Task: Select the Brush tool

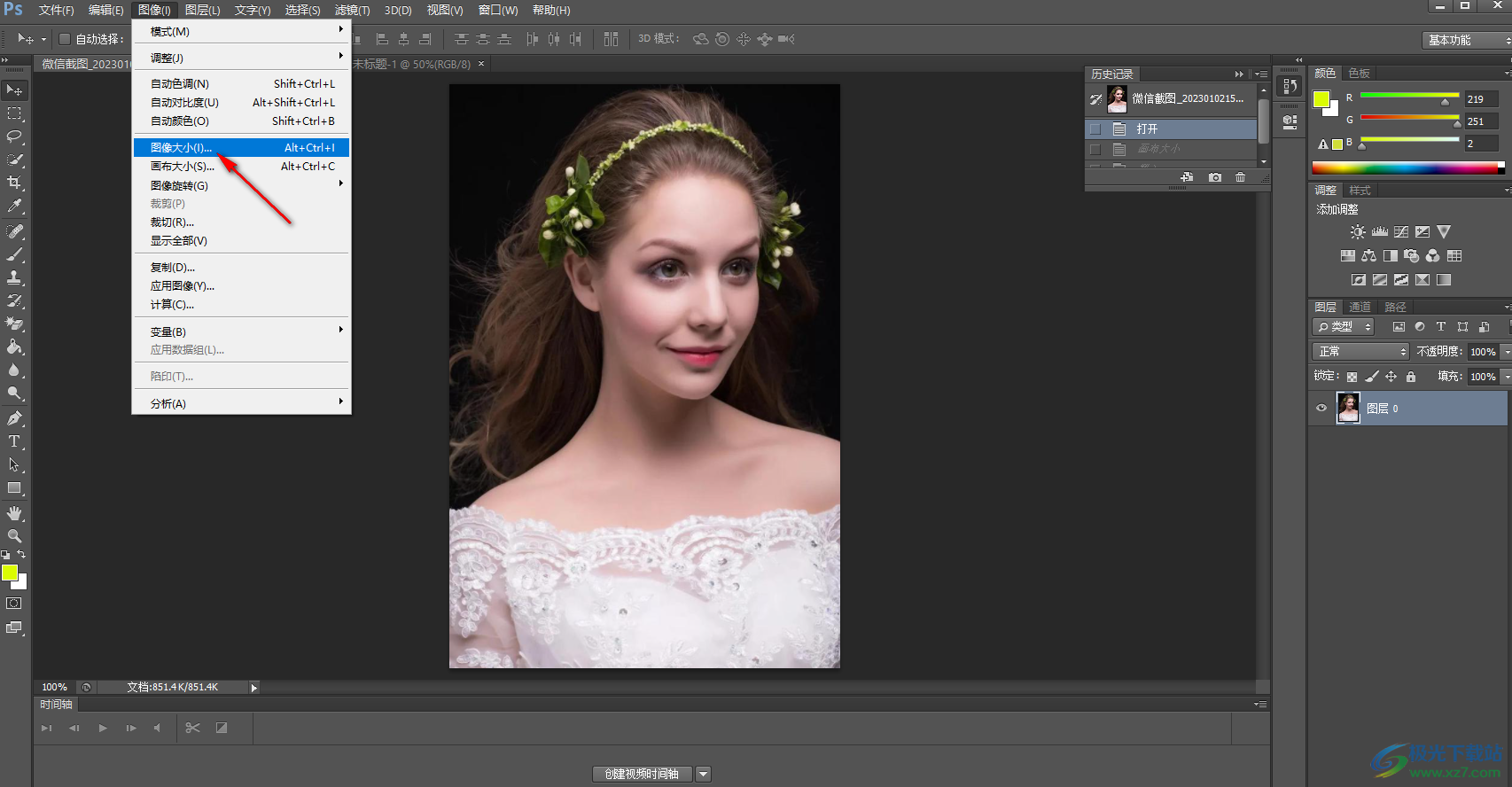Action: (15, 254)
